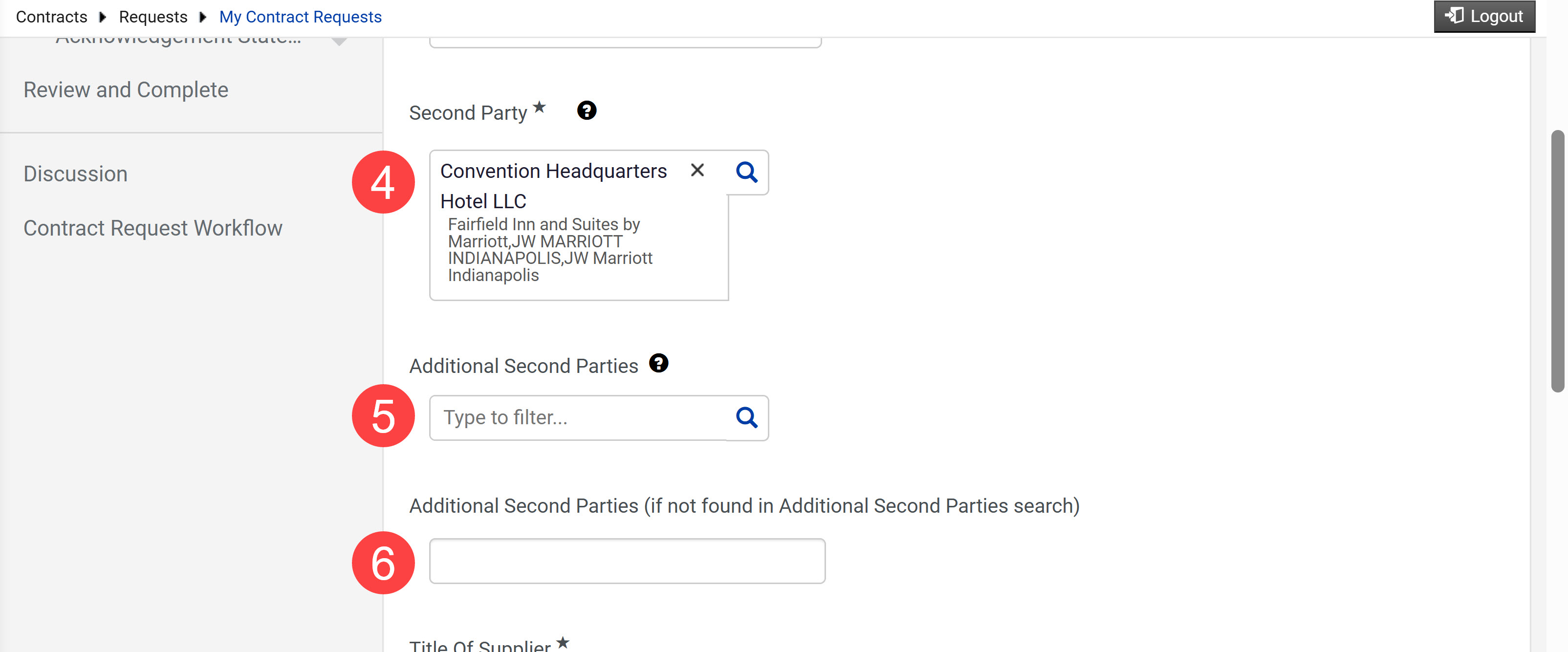Click the Second Party search magnifier icon
1568x652 pixels.
point(747,172)
